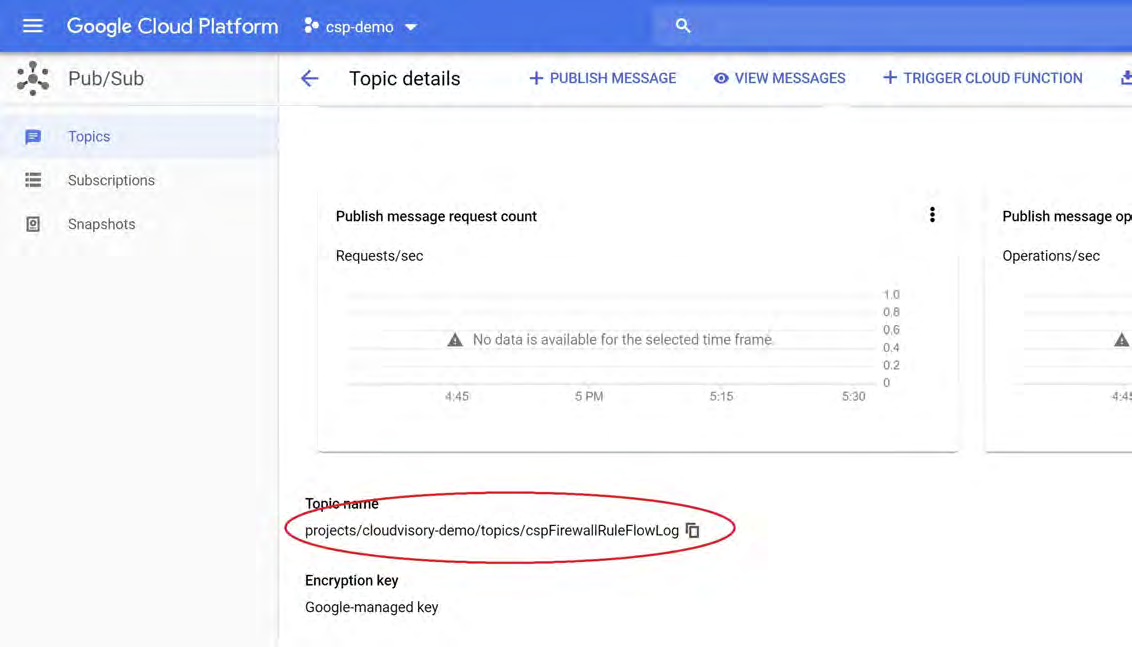The width and height of the screenshot is (1132, 647).
Task: Click the Topic details heading
Action: tap(404, 78)
